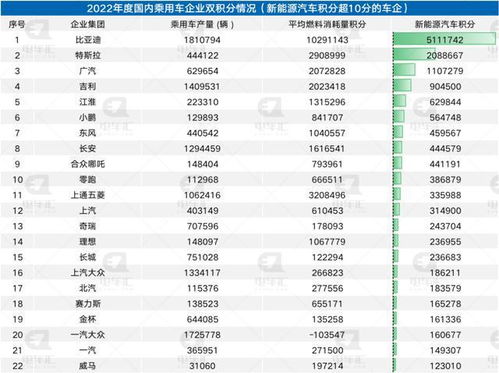Select production value 444122 for 特斯拉
The image size is (499, 373).
pos(202,55)
